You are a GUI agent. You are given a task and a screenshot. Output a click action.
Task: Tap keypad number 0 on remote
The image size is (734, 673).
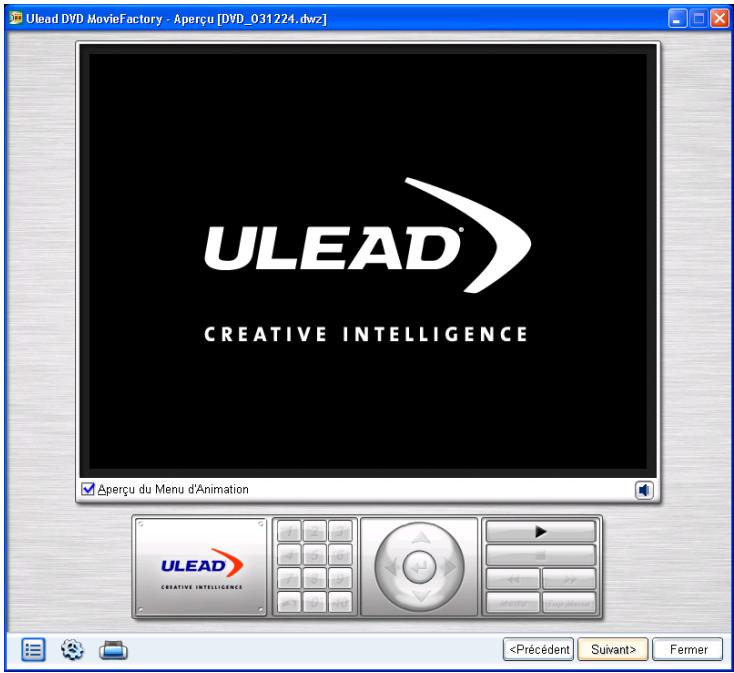coord(315,602)
